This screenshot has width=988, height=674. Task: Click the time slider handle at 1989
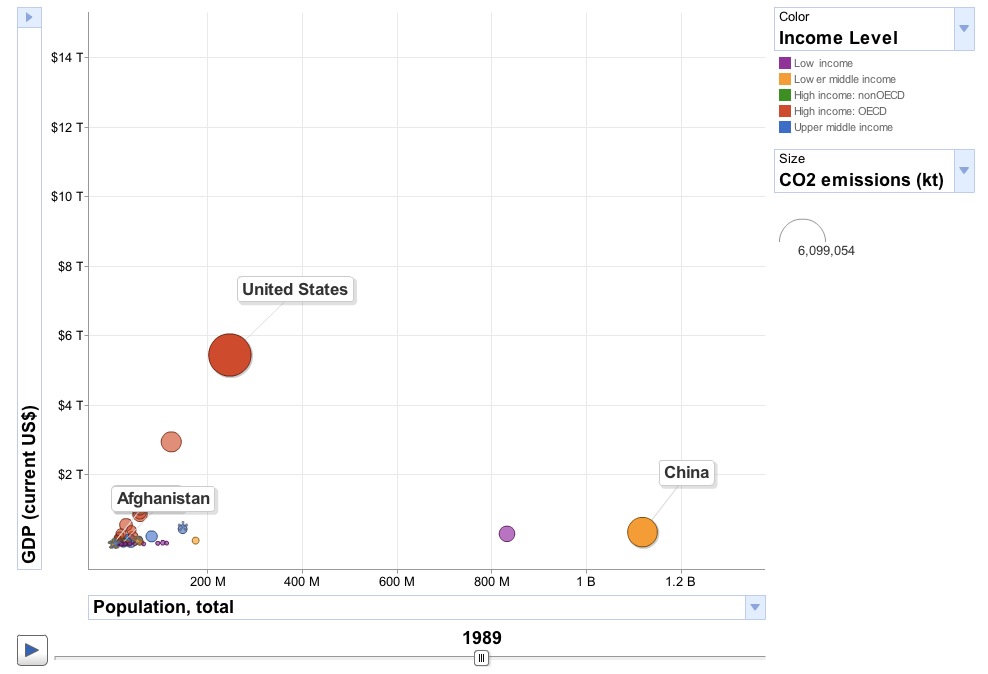pyautogui.click(x=481, y=658)
